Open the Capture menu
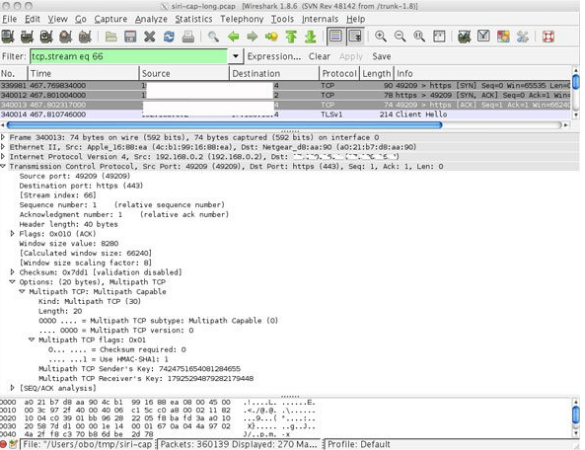 tap(110, 19)
